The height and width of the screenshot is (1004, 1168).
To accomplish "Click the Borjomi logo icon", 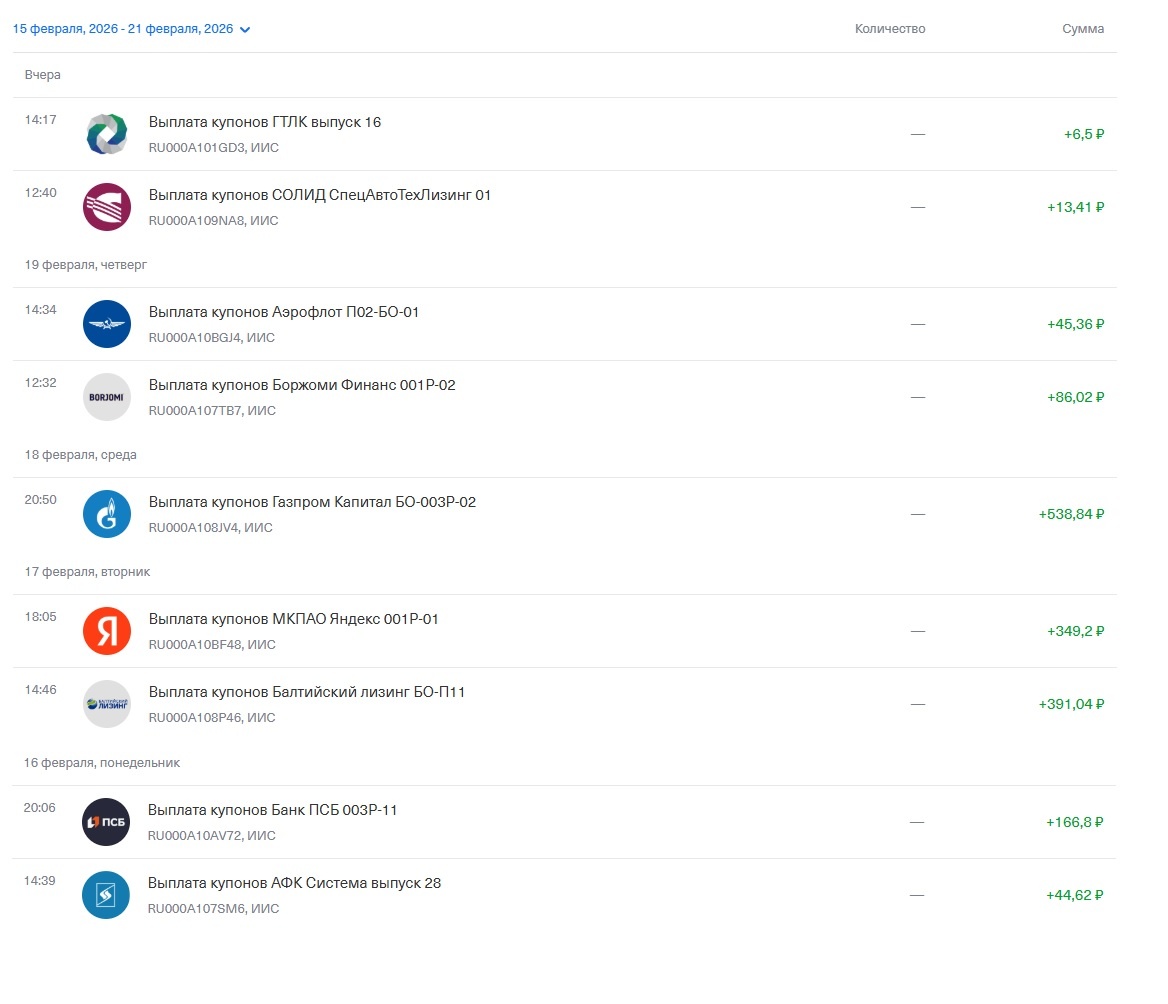I will tap(107, 397).
